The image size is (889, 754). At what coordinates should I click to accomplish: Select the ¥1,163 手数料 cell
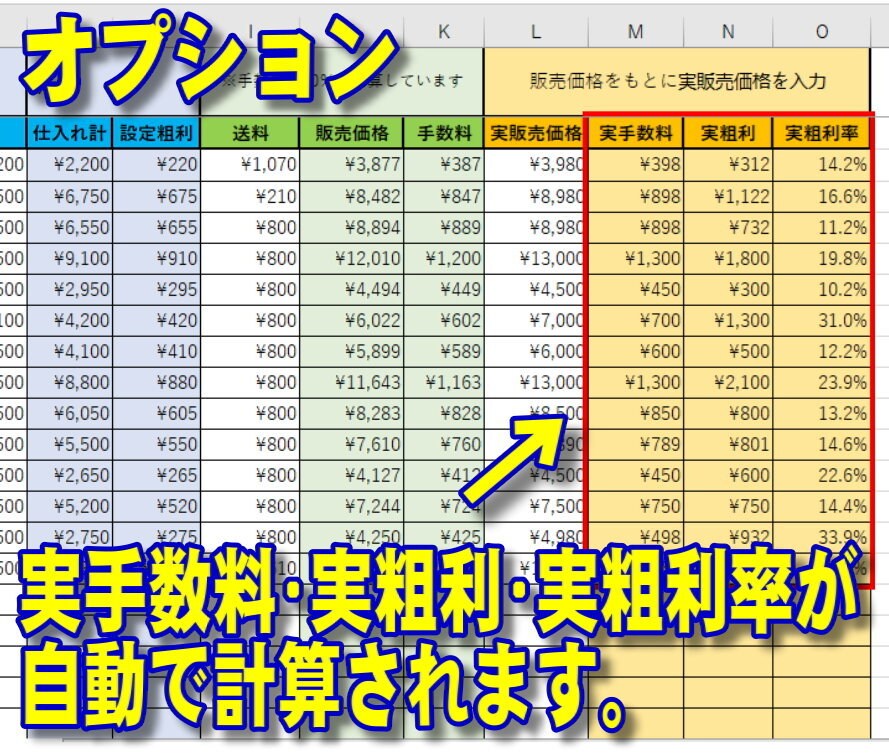coord(444,383)
